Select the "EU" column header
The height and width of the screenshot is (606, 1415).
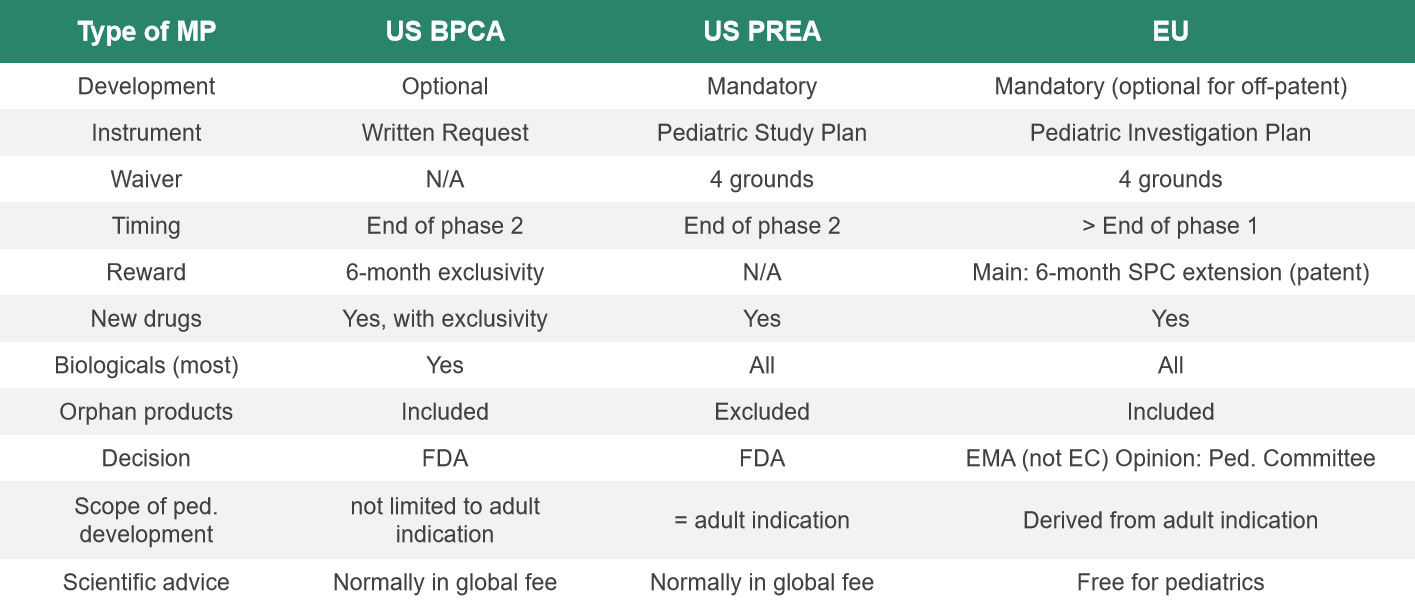(x=1170, y=32)
